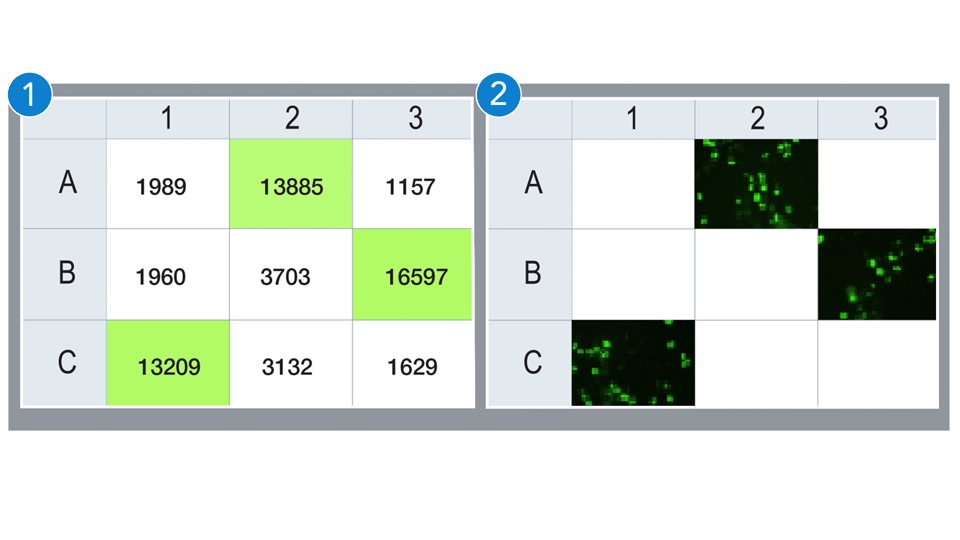The width and height of the screenshot is (960, 540).
Task: Select column 2 header in numeric table
Action: click(x=291, y=119)
